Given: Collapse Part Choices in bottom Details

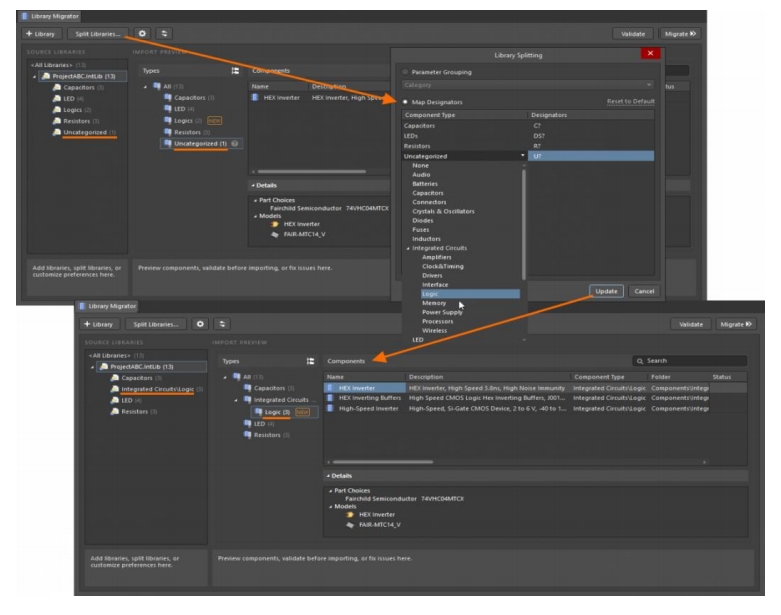Looking at the screenshot, I should (330, 491).
